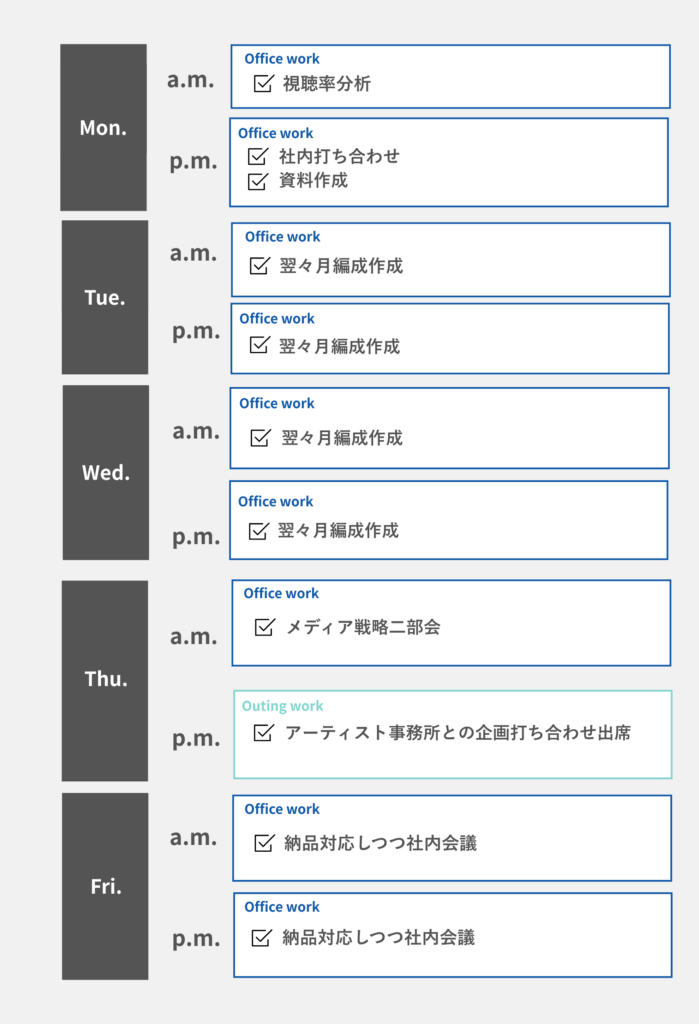Toggle Tuesday a.m. 翌々月編成作成 checkbox

(x=259, y=266)
